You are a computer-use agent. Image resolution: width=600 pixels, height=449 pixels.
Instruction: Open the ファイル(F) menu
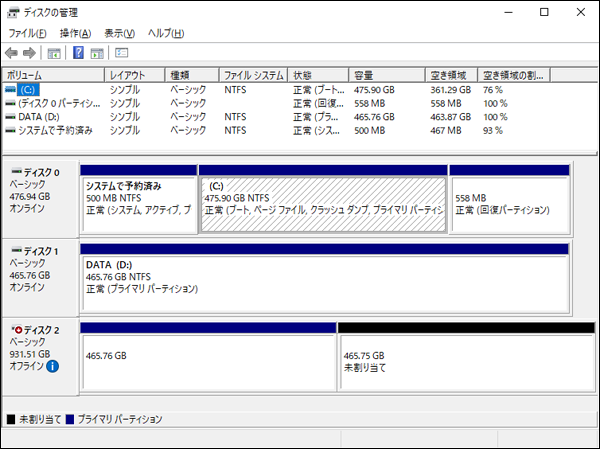click(27, 33)
